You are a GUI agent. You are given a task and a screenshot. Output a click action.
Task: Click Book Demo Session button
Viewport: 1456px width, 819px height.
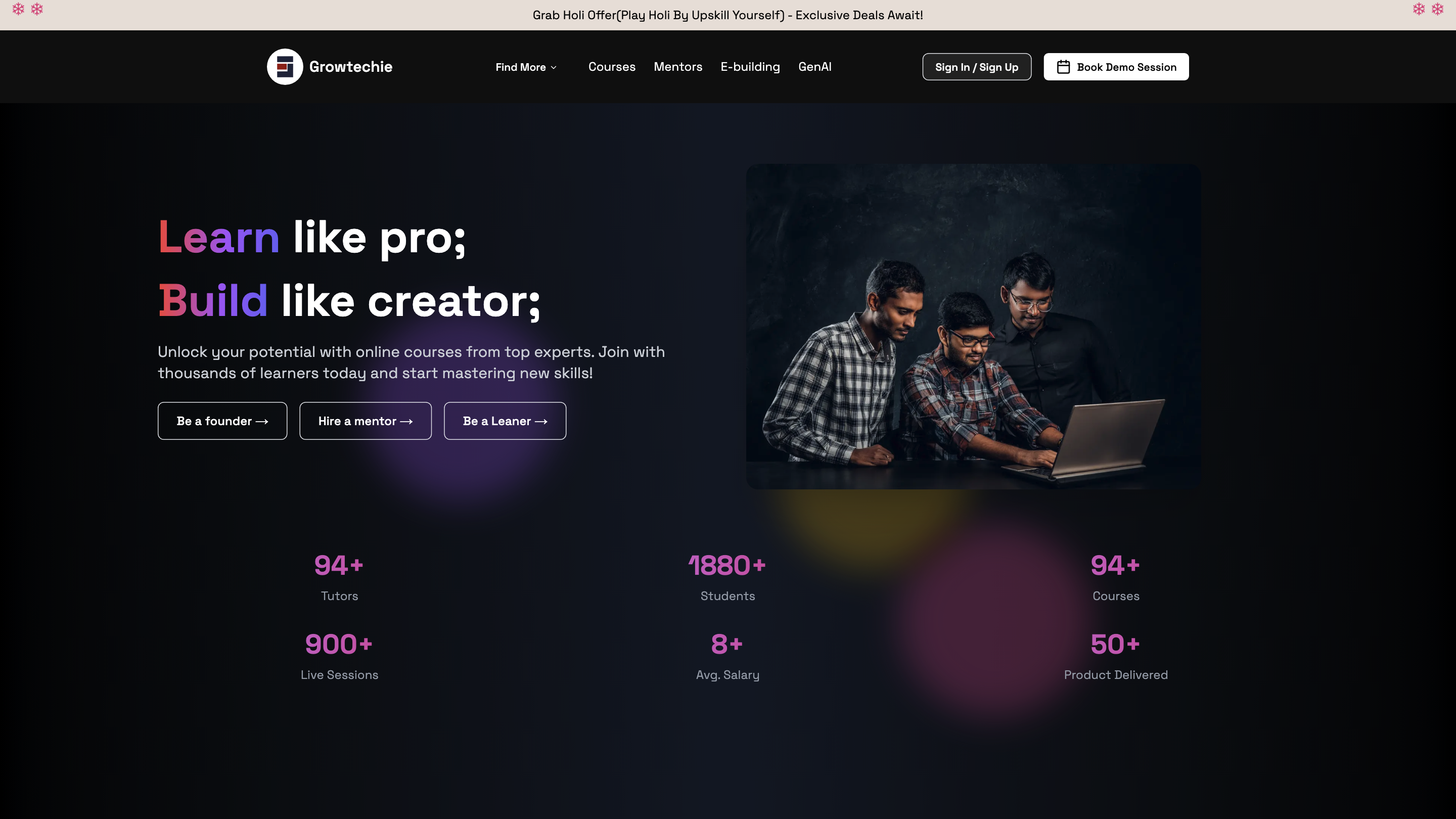click(x=1116, y=67)
